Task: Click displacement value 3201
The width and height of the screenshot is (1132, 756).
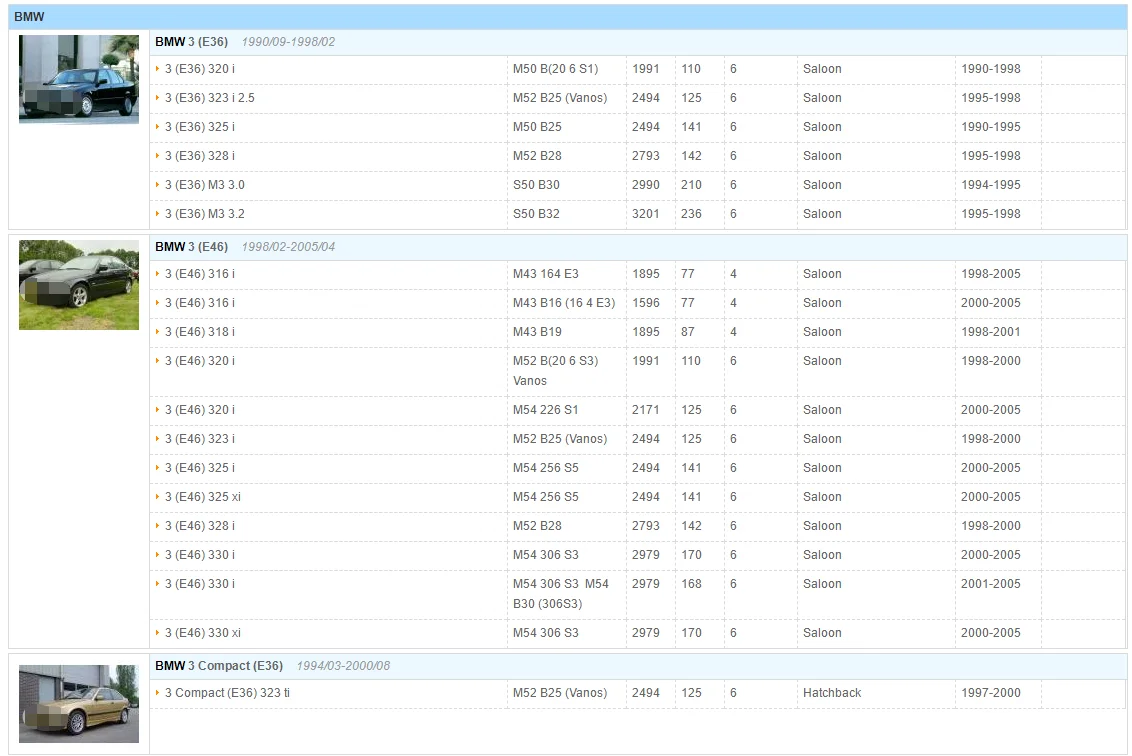Action: coord(645,214)
